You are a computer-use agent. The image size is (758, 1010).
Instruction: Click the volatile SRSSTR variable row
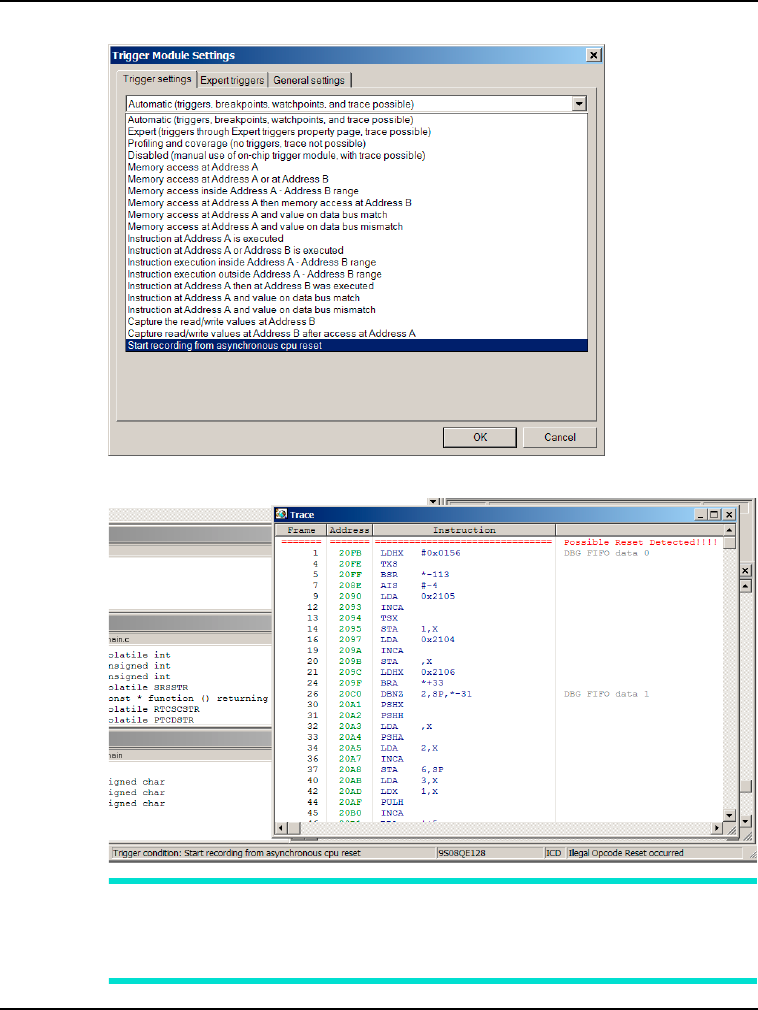coord(149,687)
